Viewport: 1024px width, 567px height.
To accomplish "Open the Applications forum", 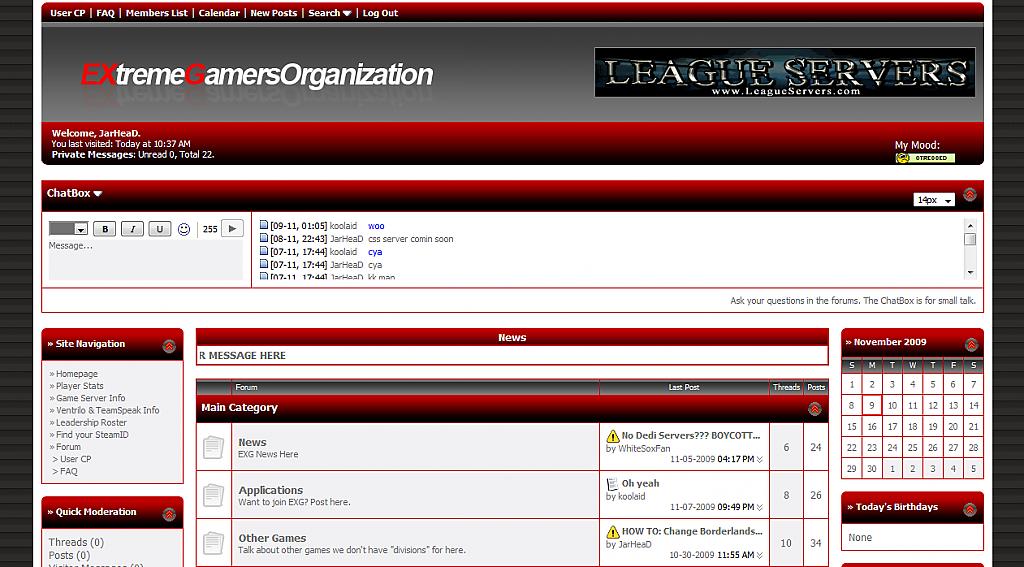I will (x=270, y=490).
